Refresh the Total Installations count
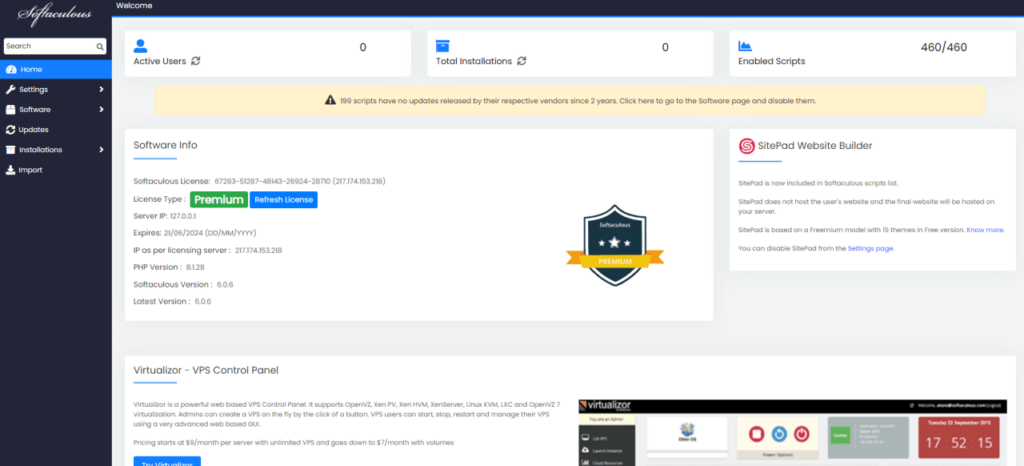 522,61
